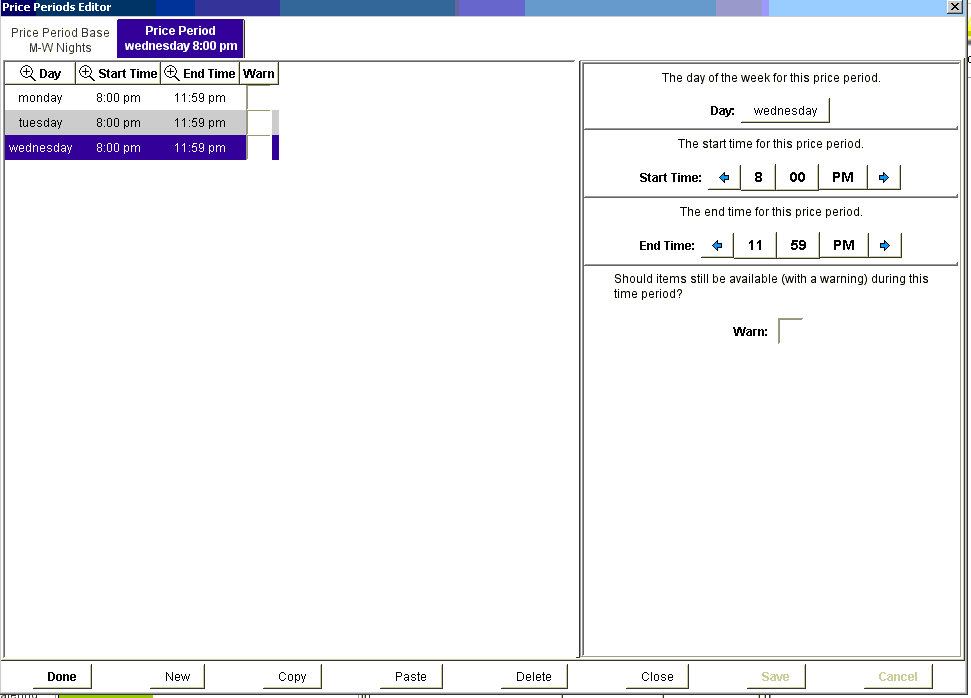Switch to Price Period Base M-W Nights tab
Screen dimensions: 971x698
coord(60,40)
